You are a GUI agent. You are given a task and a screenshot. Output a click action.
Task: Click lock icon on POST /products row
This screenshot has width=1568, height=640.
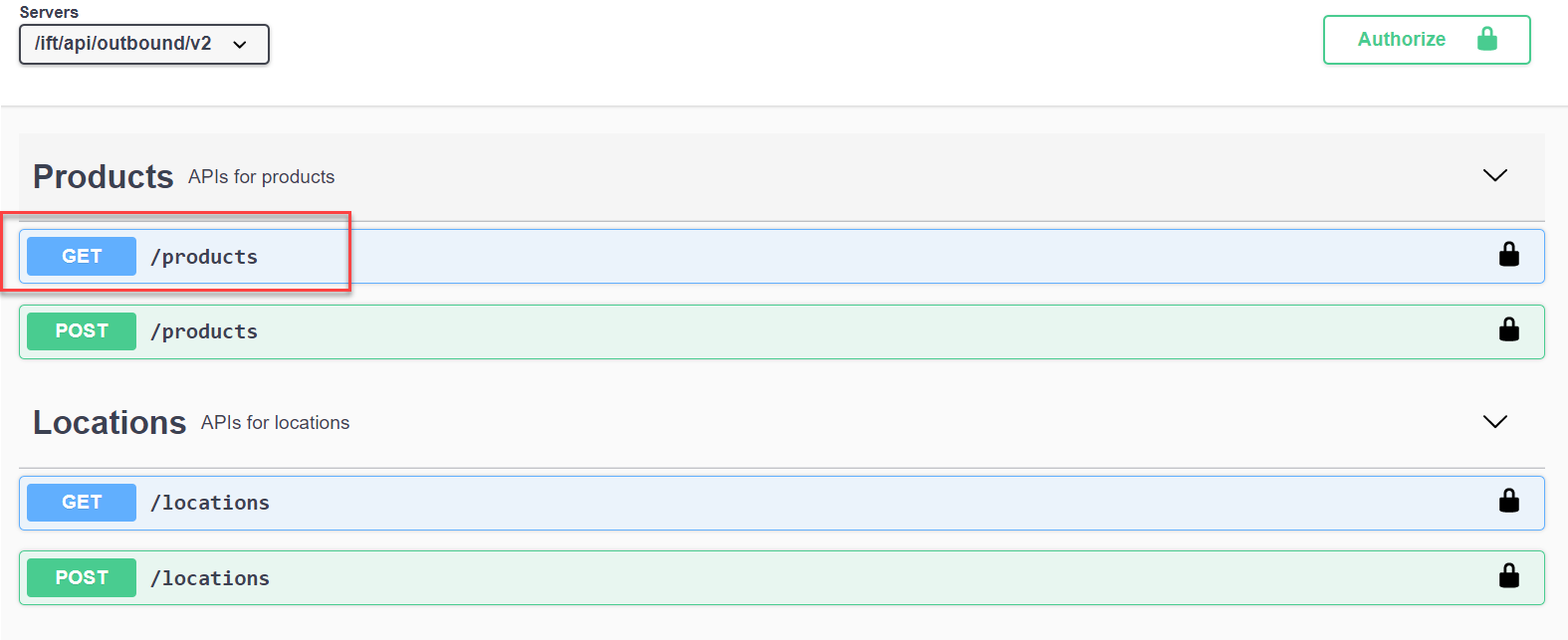1509,329
